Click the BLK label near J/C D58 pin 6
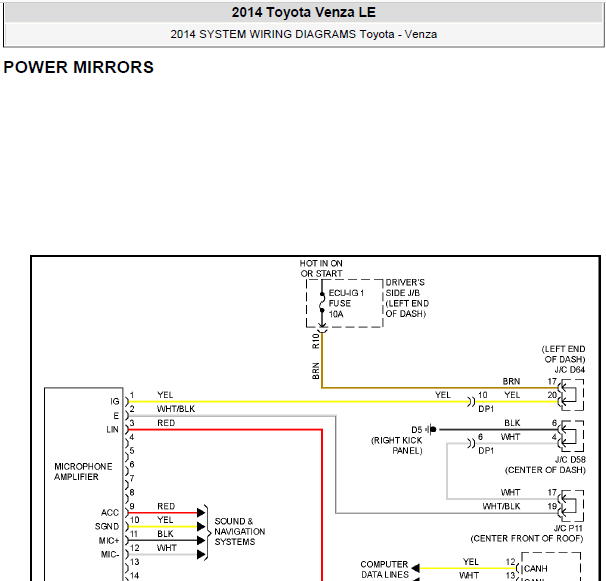Viewport: 606px width, 581px height. [x=512, y=423]
